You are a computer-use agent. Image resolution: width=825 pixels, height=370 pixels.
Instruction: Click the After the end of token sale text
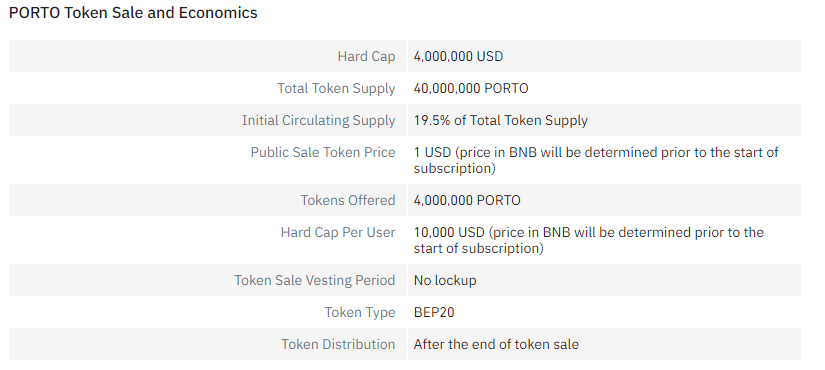(x=496, y=345)
